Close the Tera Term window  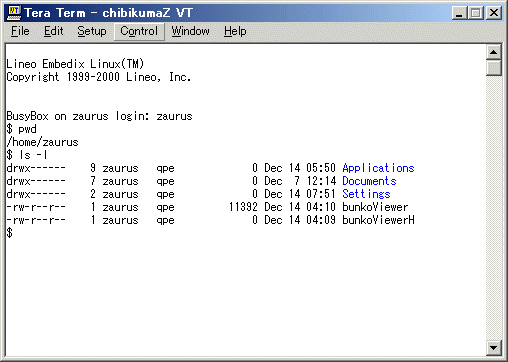click(494, 13)
